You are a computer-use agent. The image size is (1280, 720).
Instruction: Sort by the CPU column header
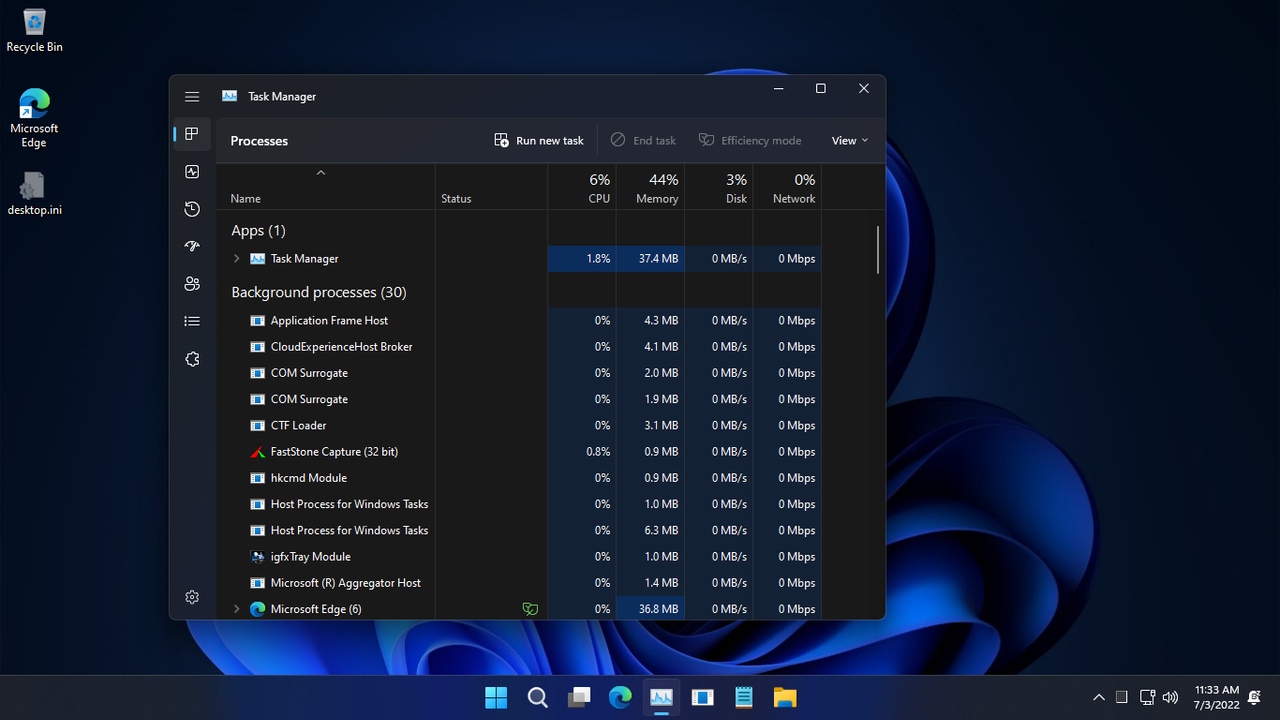(x=582, y=187)
